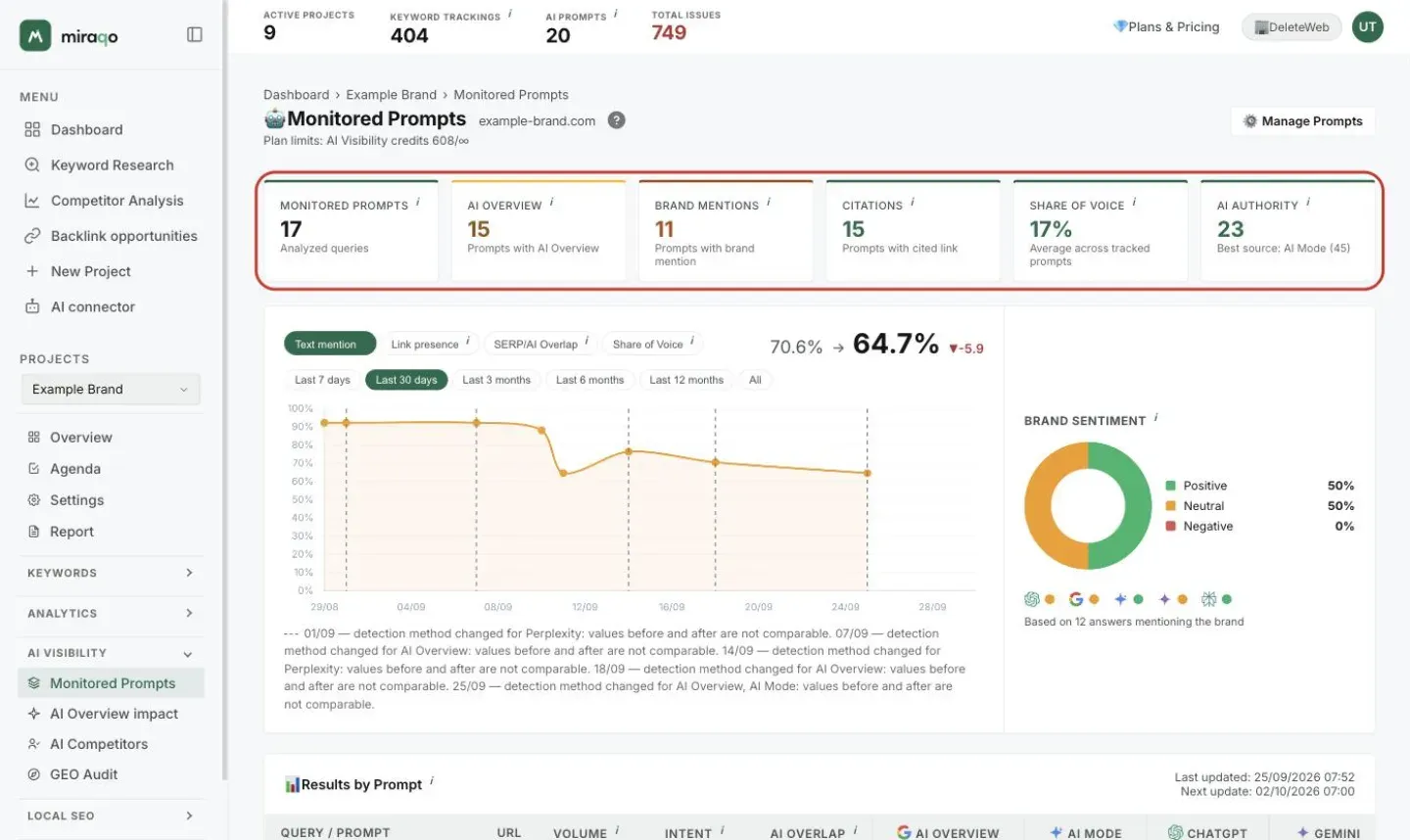Select the Last 7 days range
The width and height of the screenshot is (1410, 840).
point(322,380)
